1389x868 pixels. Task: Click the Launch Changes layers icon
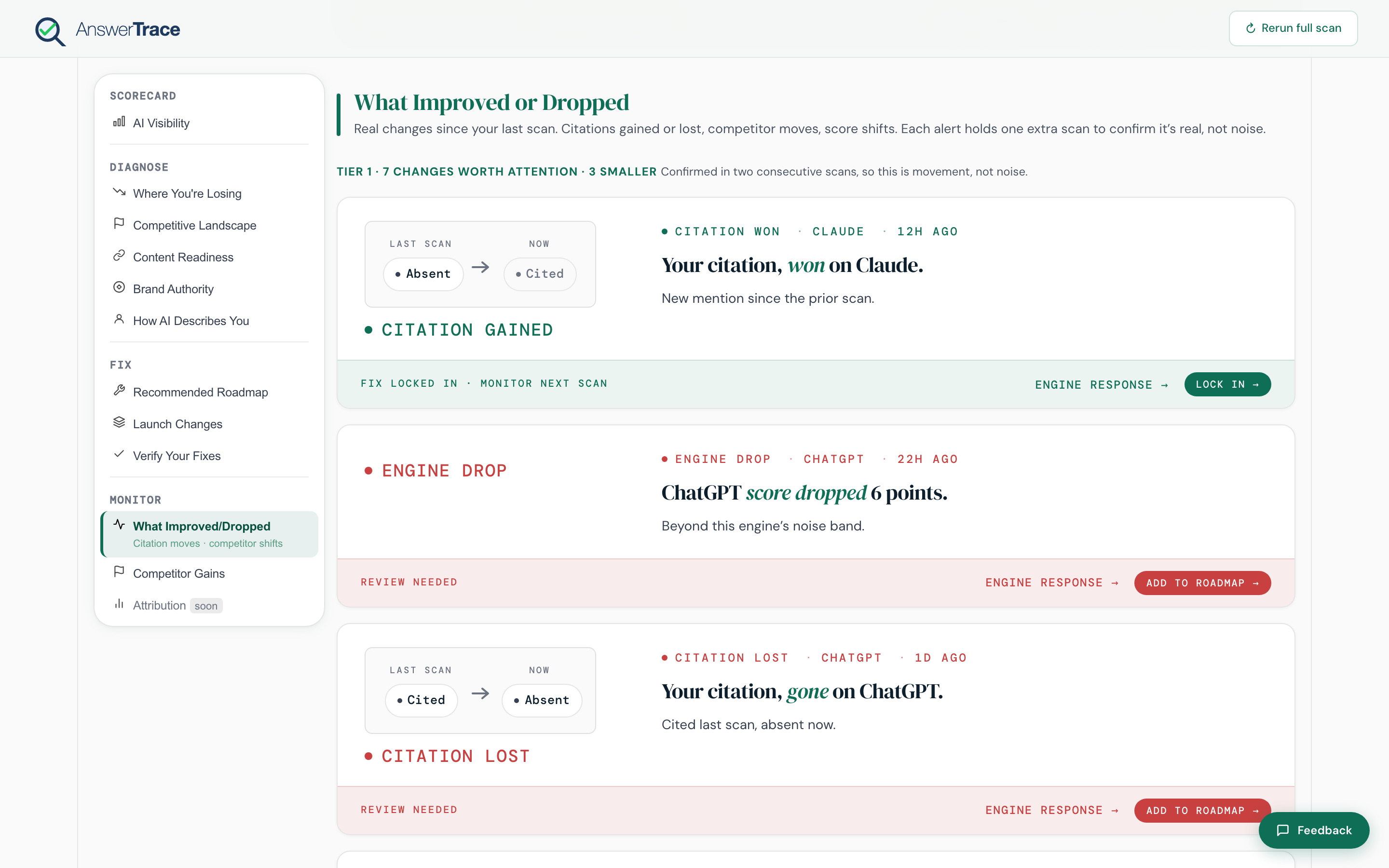point(119,422)
